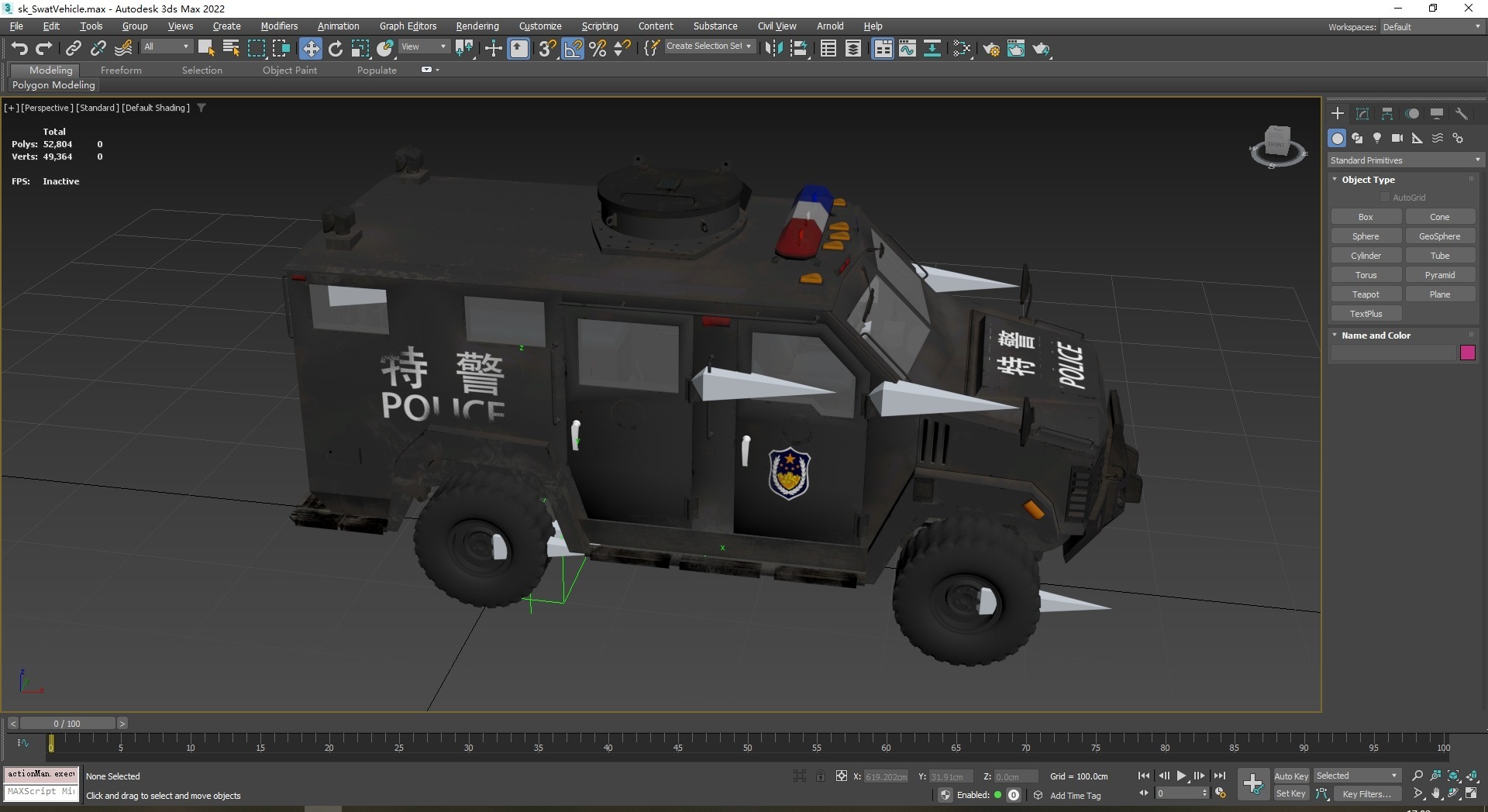Activate the Select and Rotate tool
The height and width of the screenshot is (812, 1488).
(x=336, y=48)
